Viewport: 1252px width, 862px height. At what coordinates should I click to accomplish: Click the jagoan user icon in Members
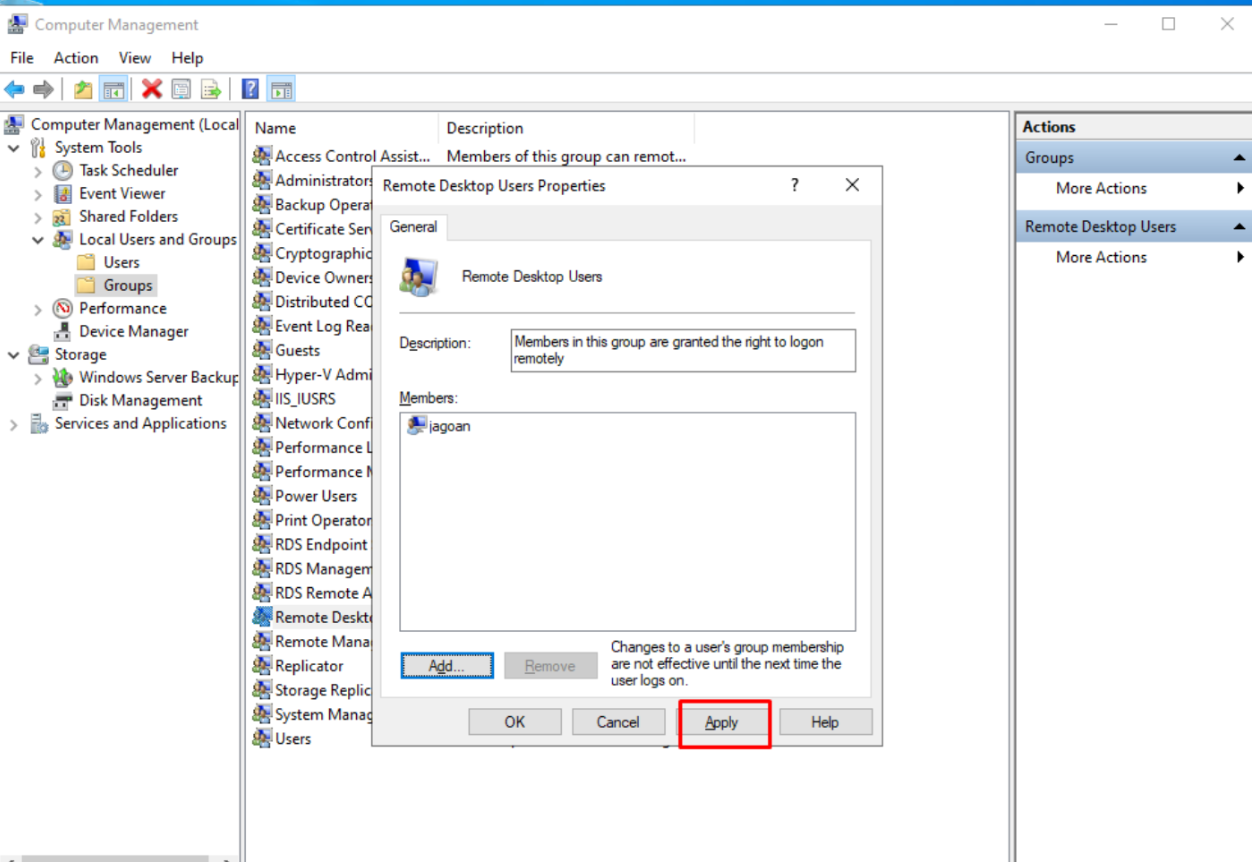tap(417, 426)
